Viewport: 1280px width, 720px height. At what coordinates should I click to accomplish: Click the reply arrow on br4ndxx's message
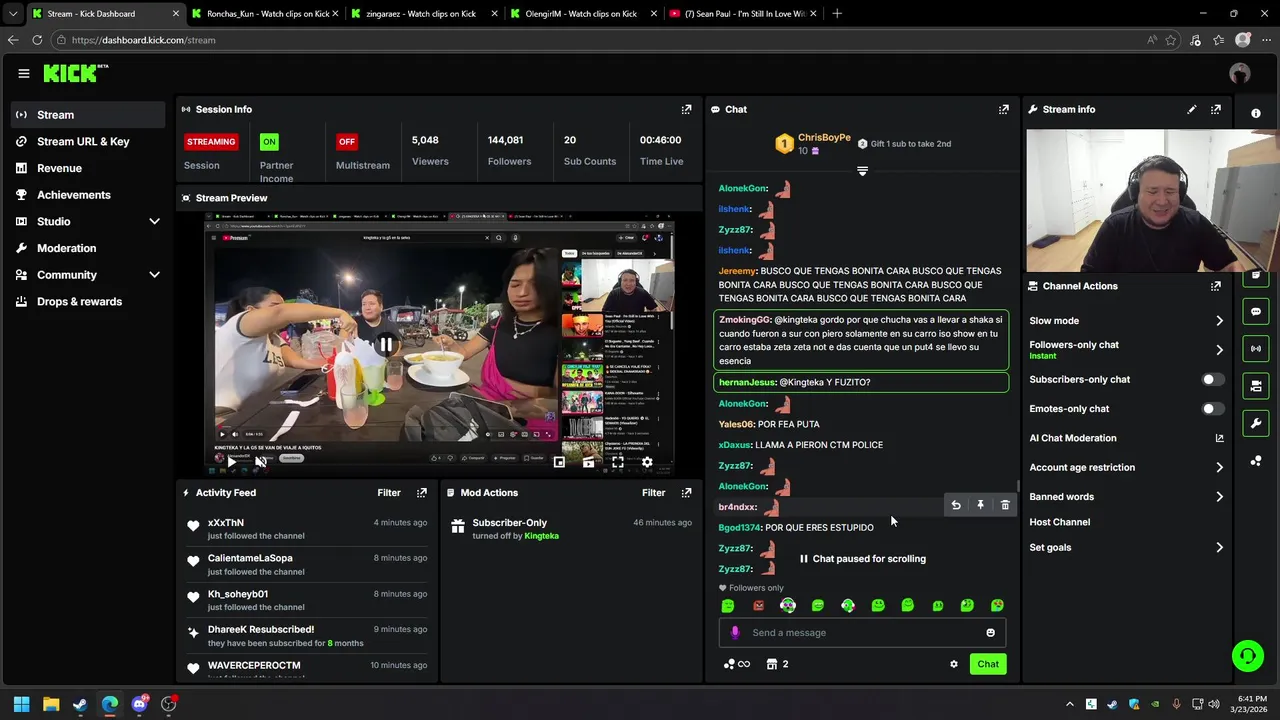click(x=956, y=506)
